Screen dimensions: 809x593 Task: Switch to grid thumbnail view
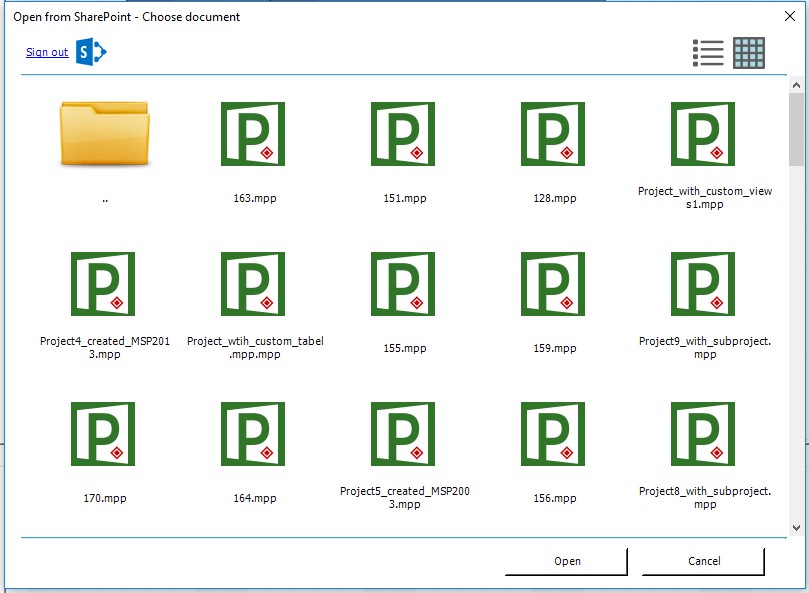pos(749,53)
